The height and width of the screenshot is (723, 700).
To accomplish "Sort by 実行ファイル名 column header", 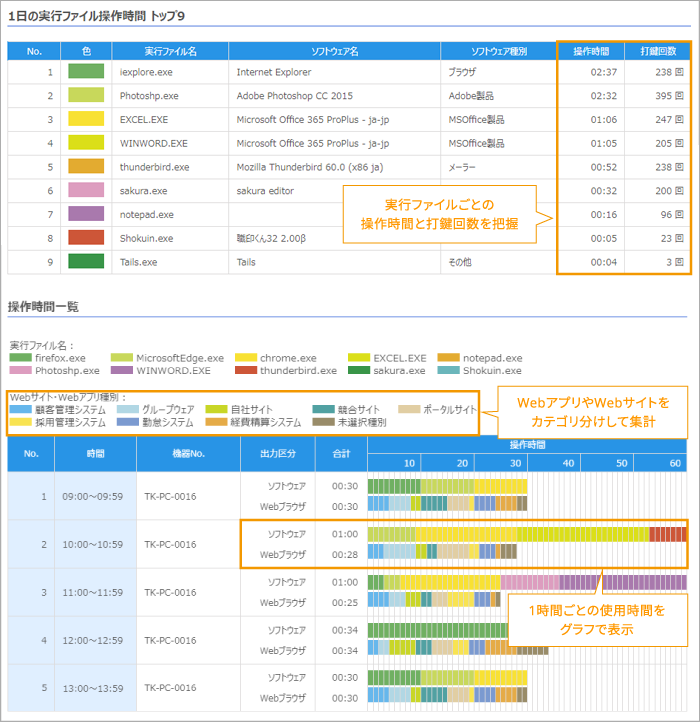I will [170, 51].
